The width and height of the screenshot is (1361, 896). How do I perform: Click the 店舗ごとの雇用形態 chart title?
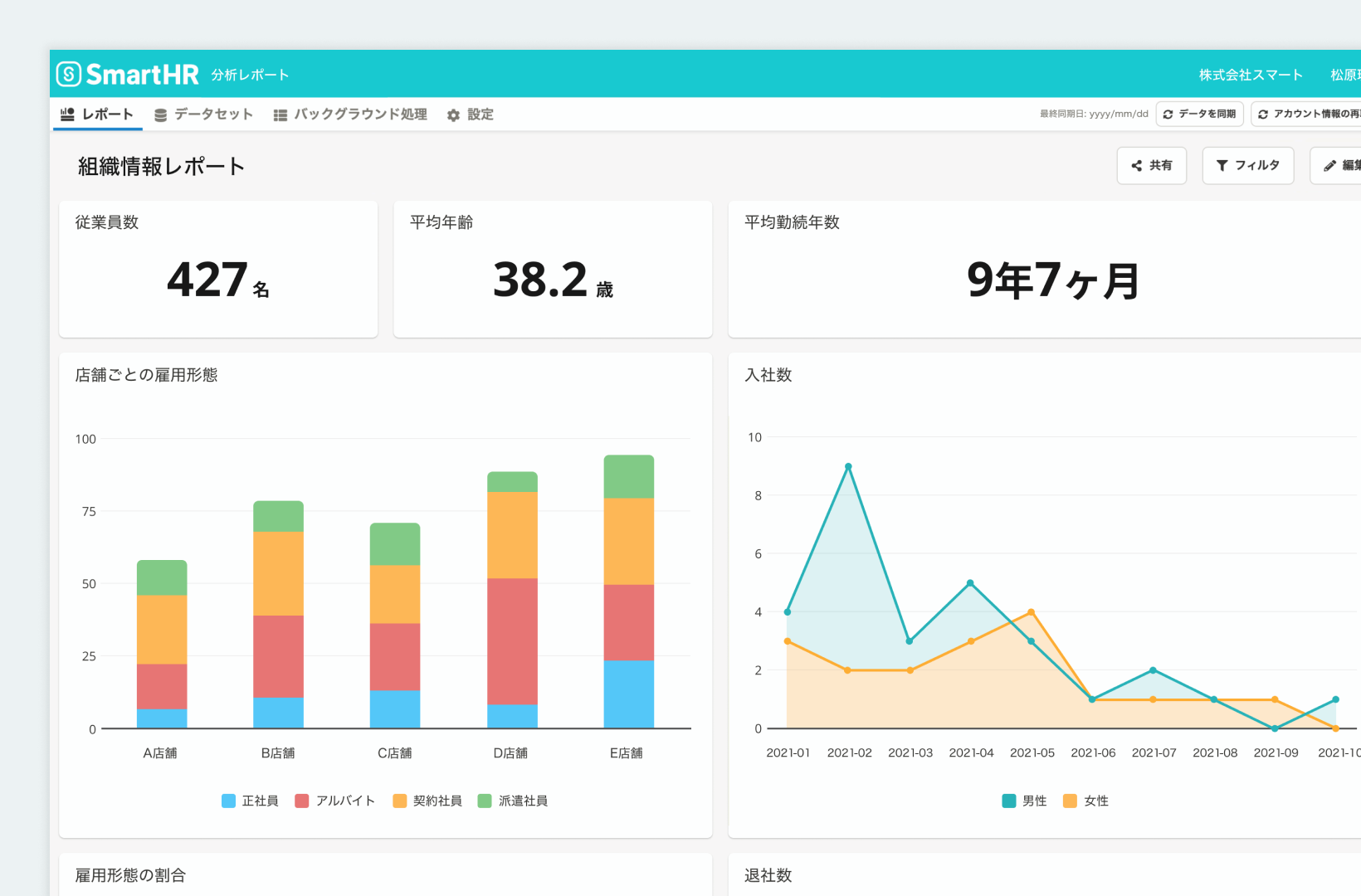[x=147, y=375]
